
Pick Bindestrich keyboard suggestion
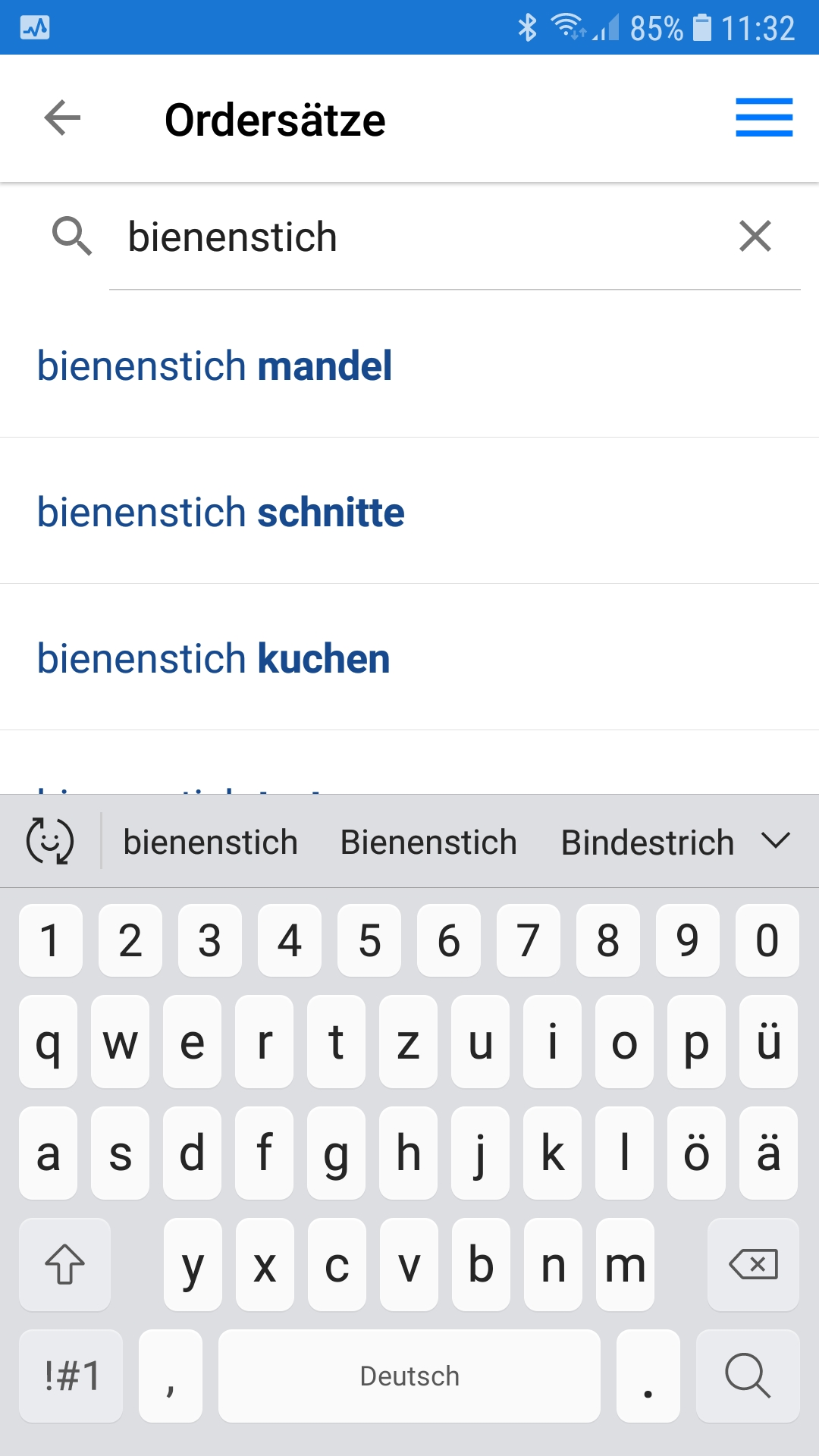[x=648, y=843]
